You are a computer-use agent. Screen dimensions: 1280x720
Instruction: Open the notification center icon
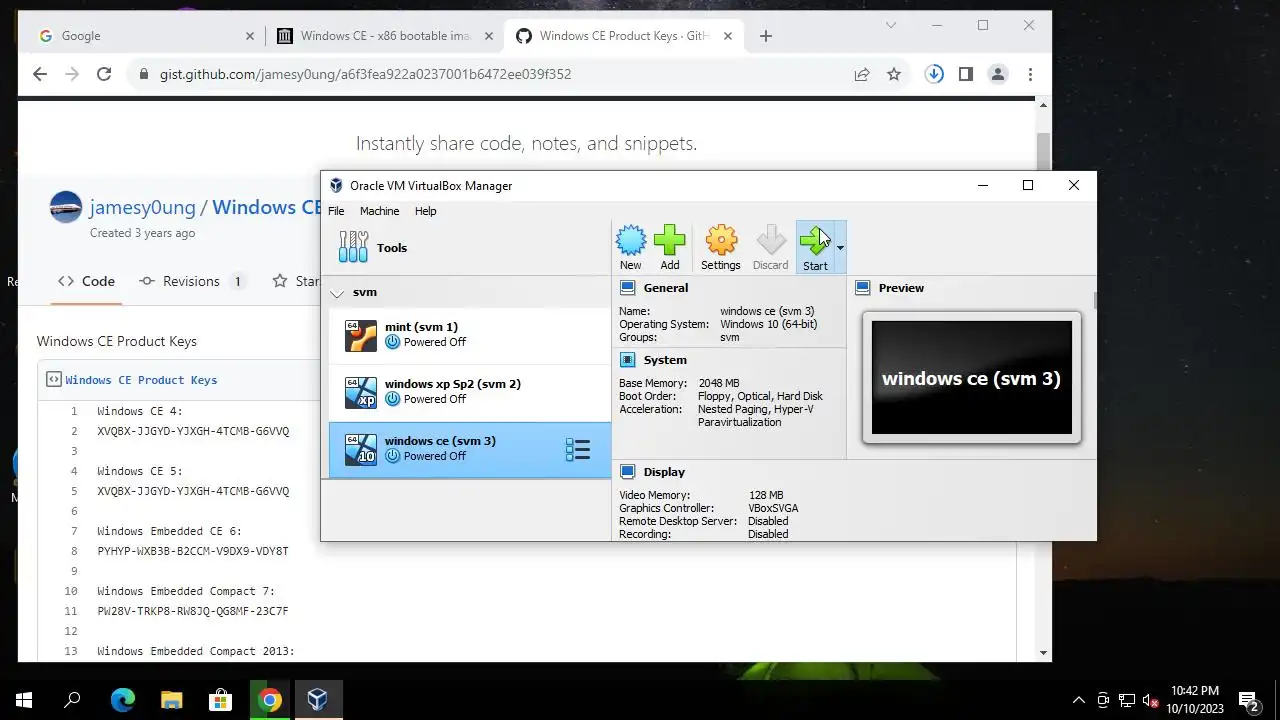[x=1249, y=700]
